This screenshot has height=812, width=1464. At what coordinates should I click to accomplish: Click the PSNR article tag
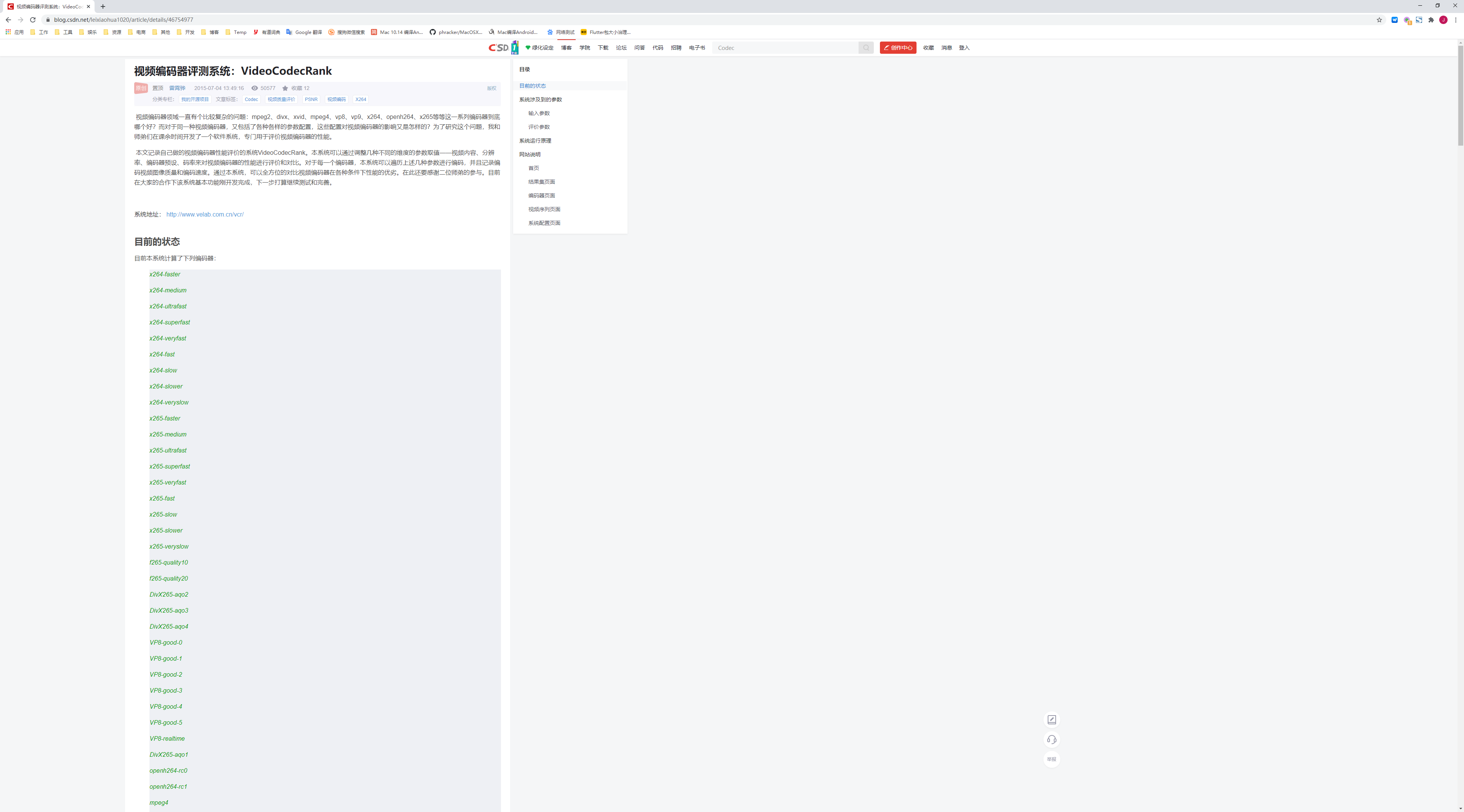(x=311, y=99)
